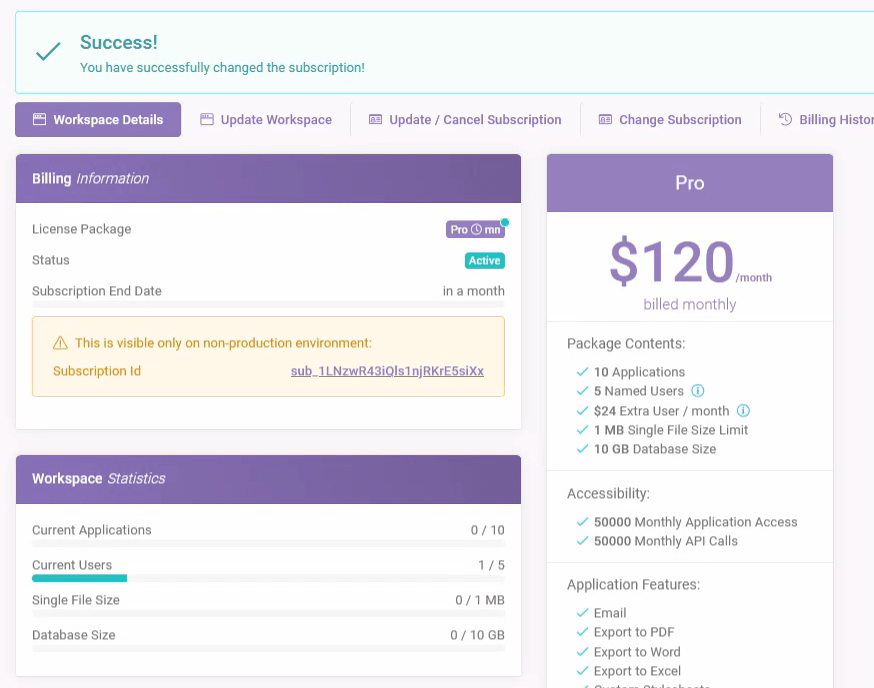Click the clock icon in Pro badge

476,230
